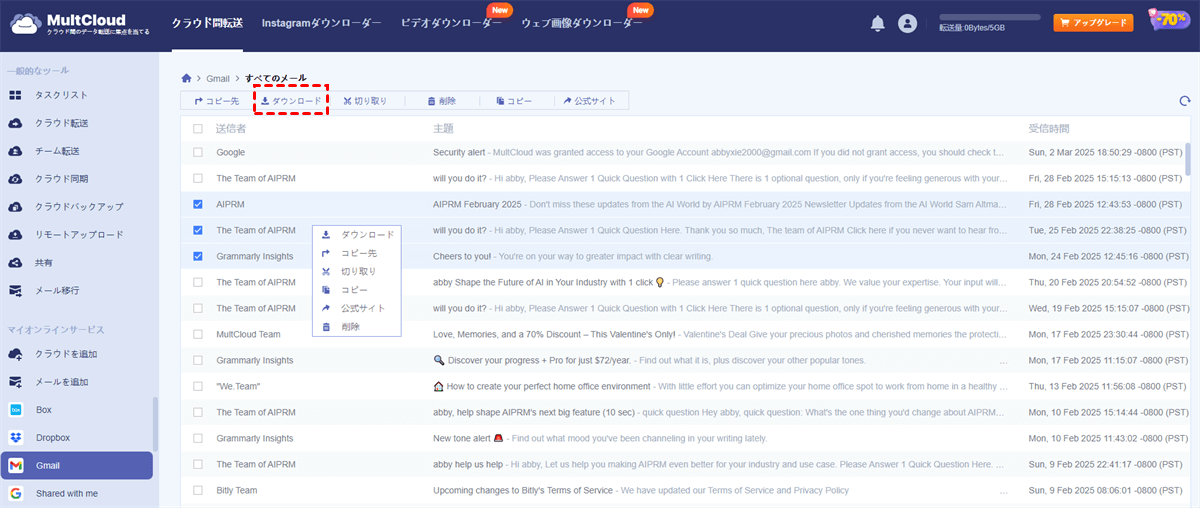Refresh the mail list with reload icon
The height and width of the screenshot is (508, 1200).
[x=1185, y=101]
